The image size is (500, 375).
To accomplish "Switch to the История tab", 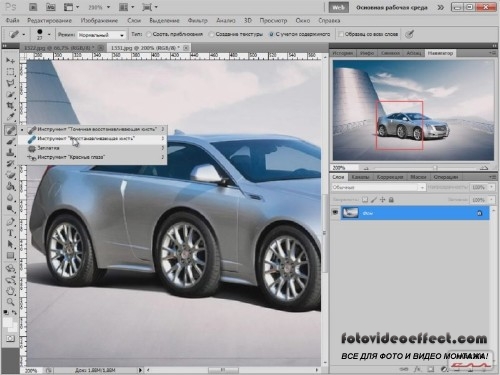I will coord(343,53).
